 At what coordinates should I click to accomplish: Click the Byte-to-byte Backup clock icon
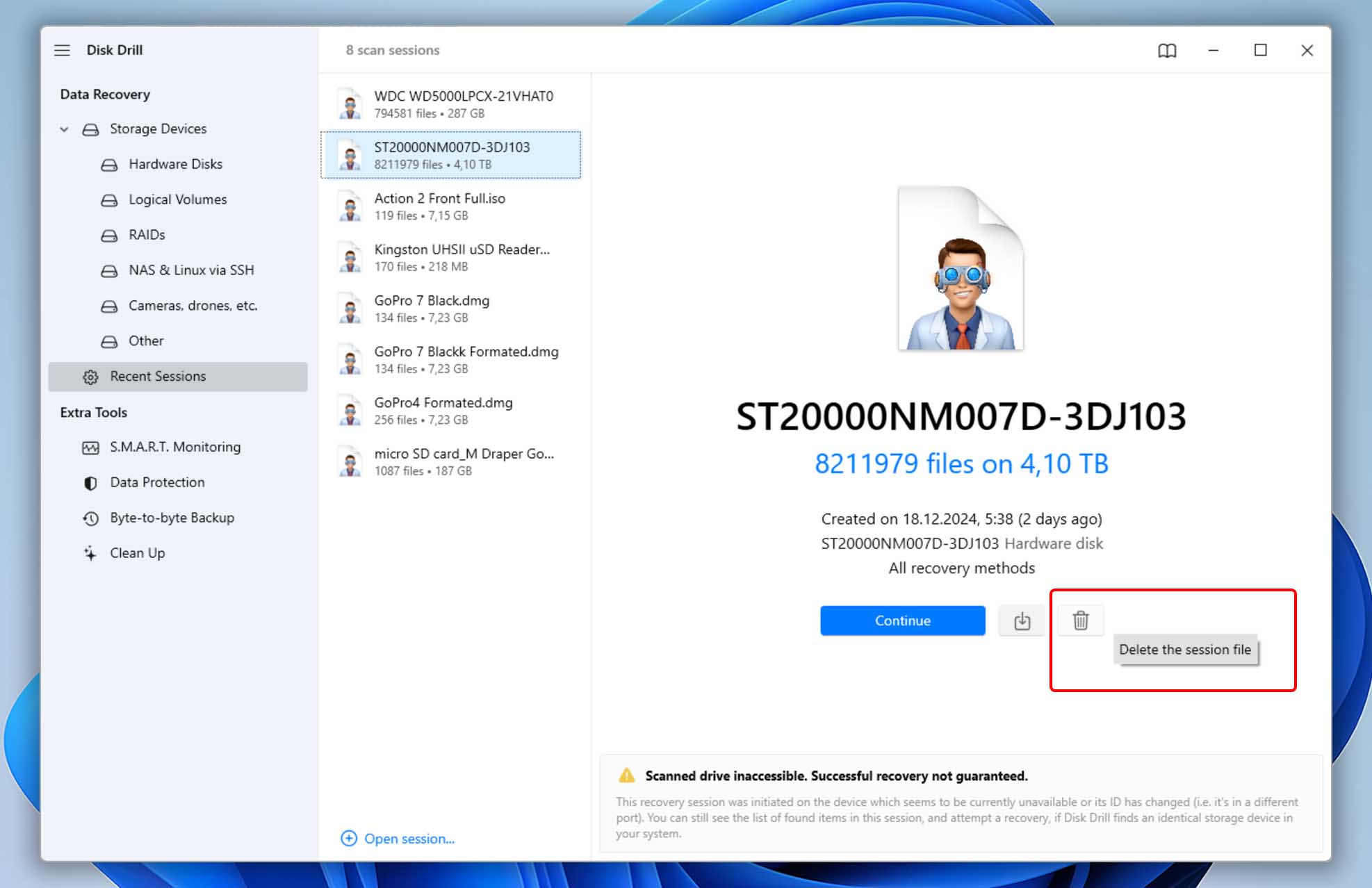click(x=90, y=518)
